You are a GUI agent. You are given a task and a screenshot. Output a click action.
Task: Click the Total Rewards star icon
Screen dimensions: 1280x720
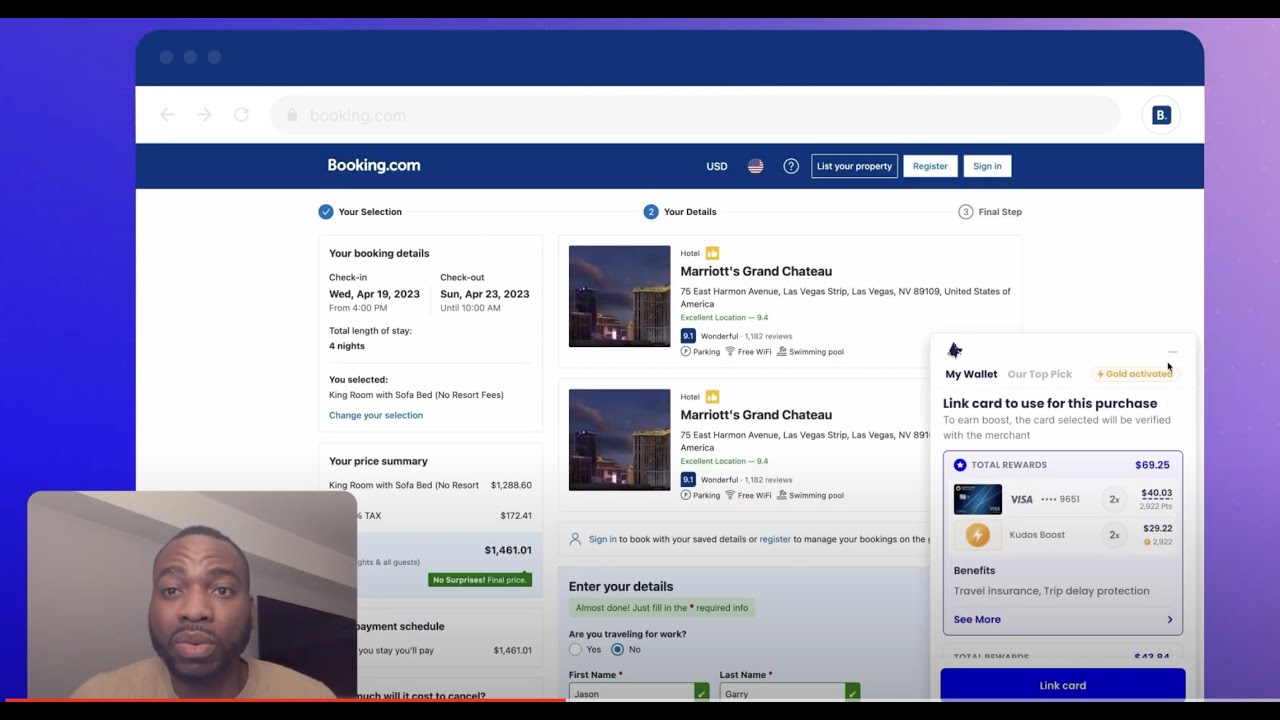[958, 464]
